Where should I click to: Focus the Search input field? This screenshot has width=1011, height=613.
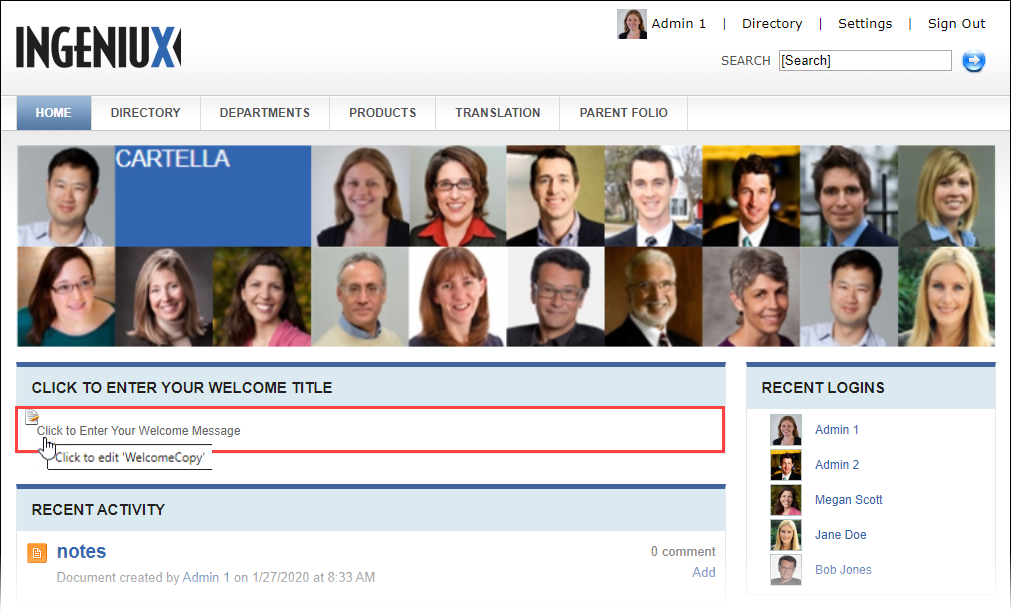point(865,61)
